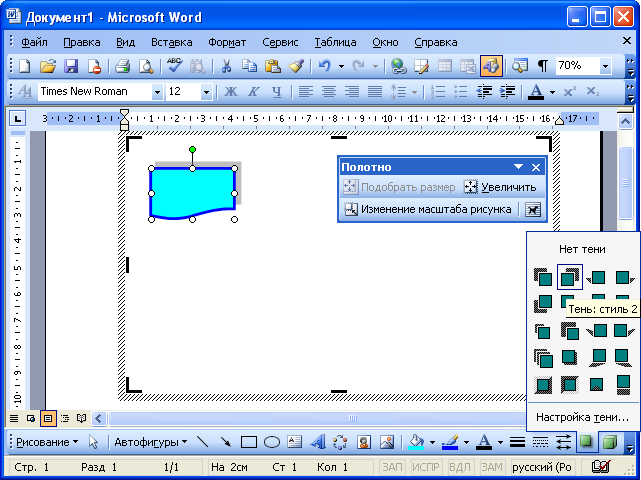Open 3-D style cube button
The width and height of the screenshot is (641, 480).
pyautogui.click(x=610, y=442)
